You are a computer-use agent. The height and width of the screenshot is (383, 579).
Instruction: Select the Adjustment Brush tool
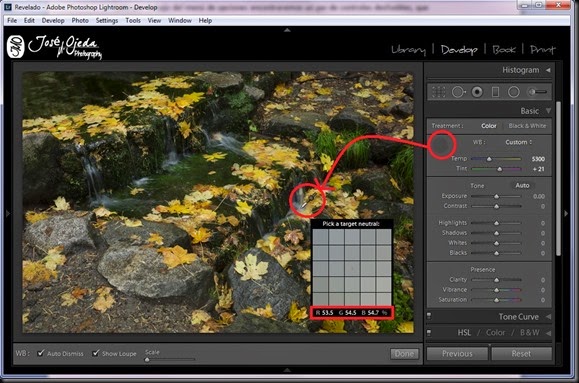click(538, 92)
